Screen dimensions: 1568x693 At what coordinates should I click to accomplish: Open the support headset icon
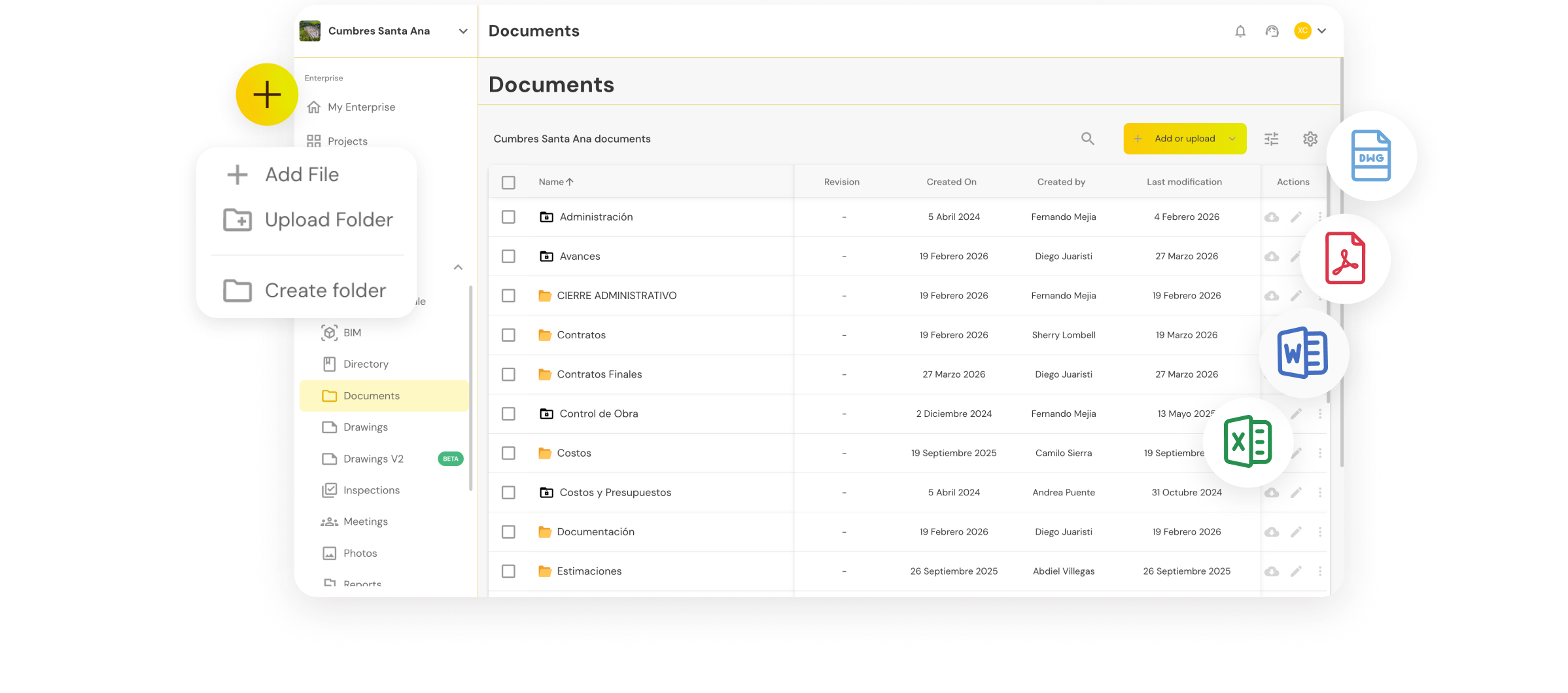[1272, 31]
